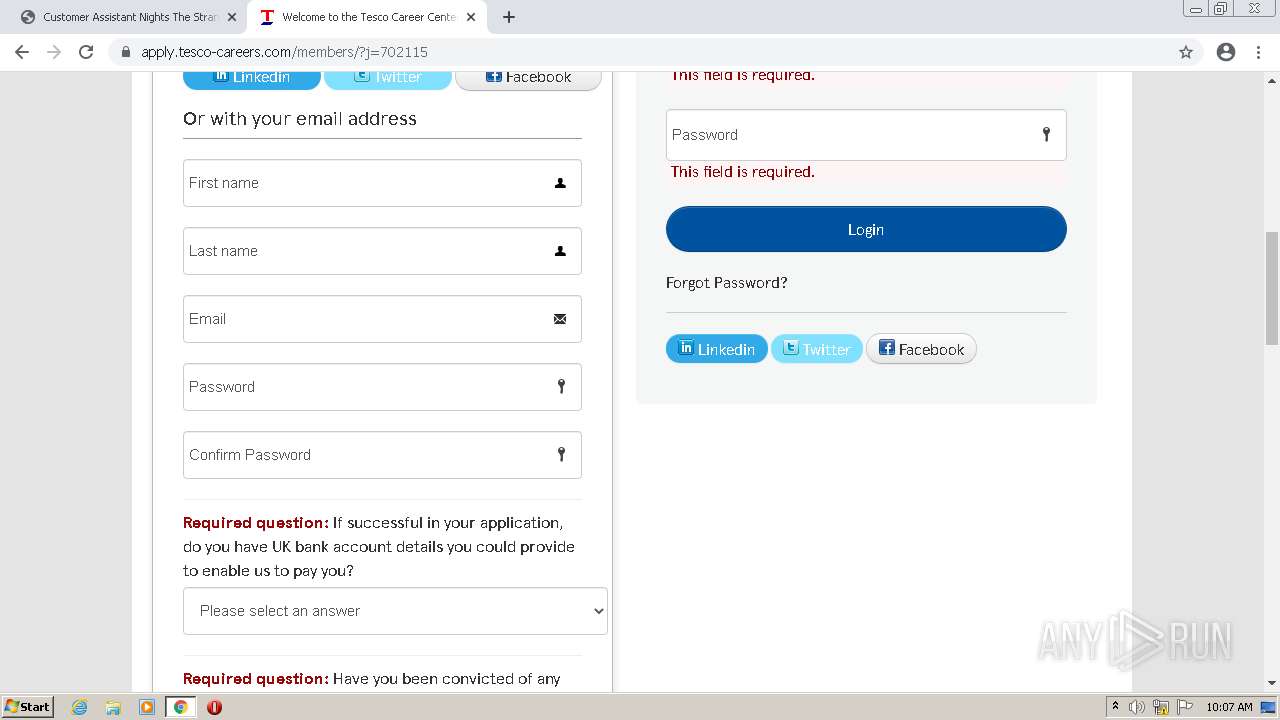Open the Windows Start menu
This screenshot has width=1280, height=720.
pyautogui.click(x=27, y=707)
